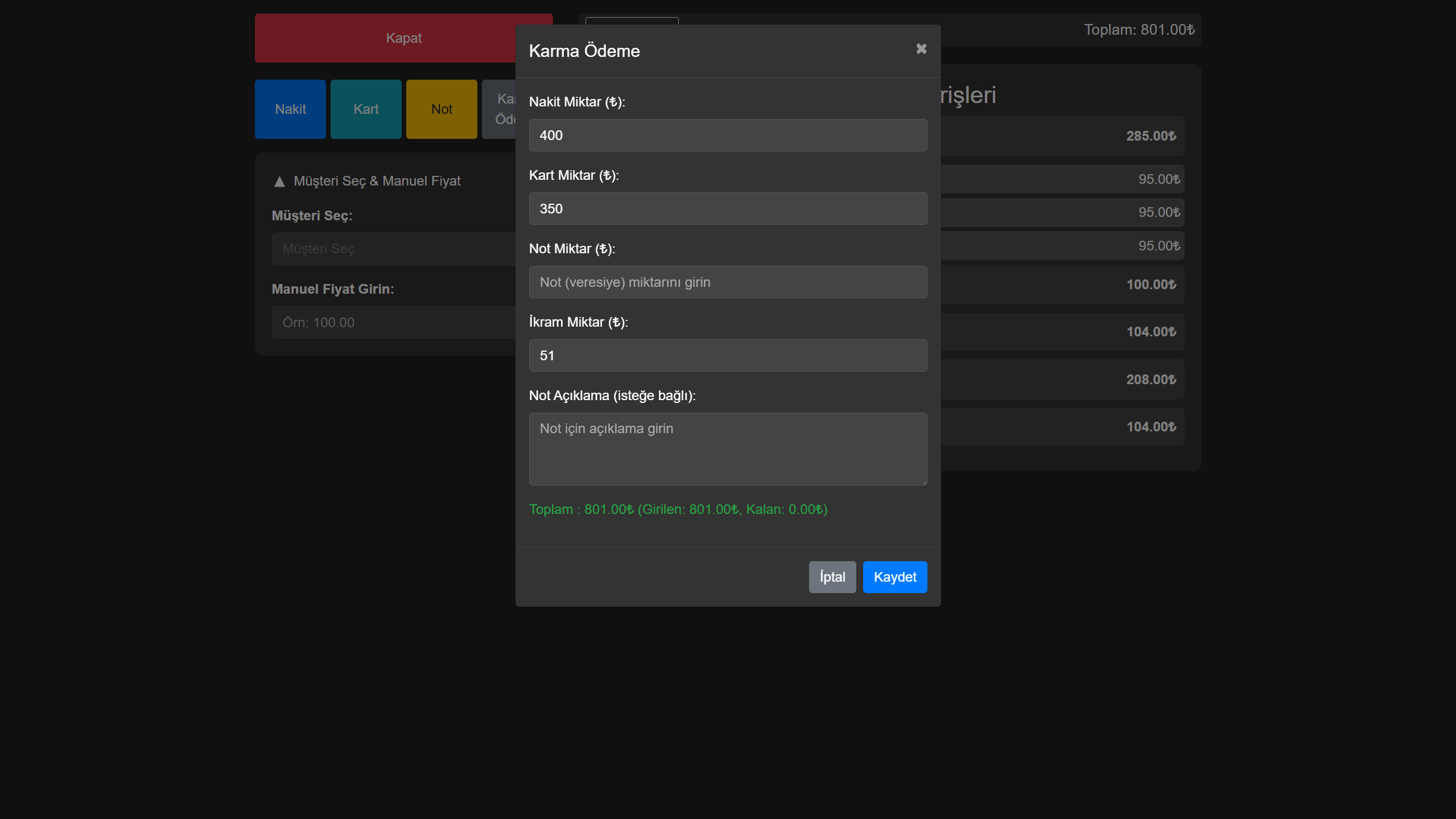Focus the Nakit Miktar input field
The image size is (1456, 819).
coord(727,135)
